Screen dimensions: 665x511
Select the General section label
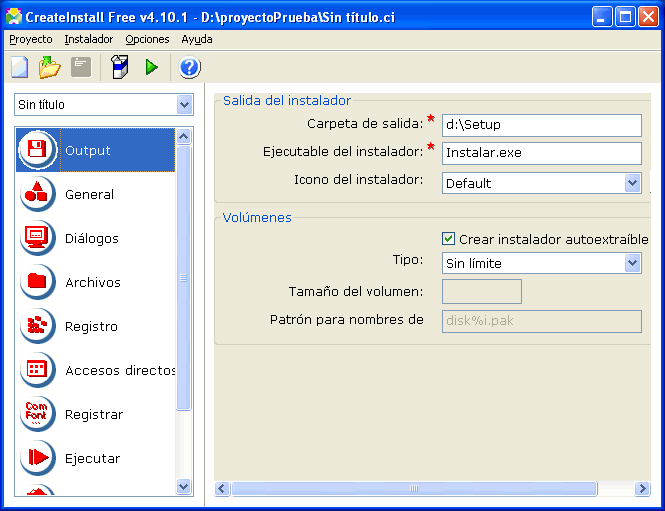[x=89, y=194]
